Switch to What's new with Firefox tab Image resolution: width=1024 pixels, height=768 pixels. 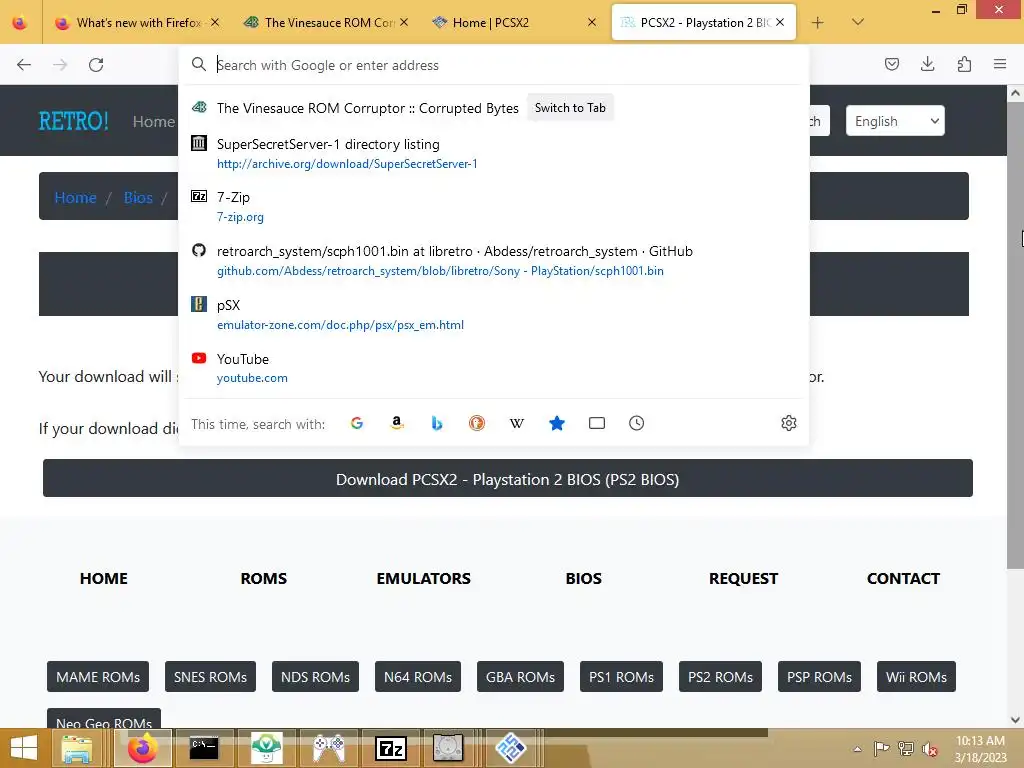pyautogui.click(x=138, y=23)
